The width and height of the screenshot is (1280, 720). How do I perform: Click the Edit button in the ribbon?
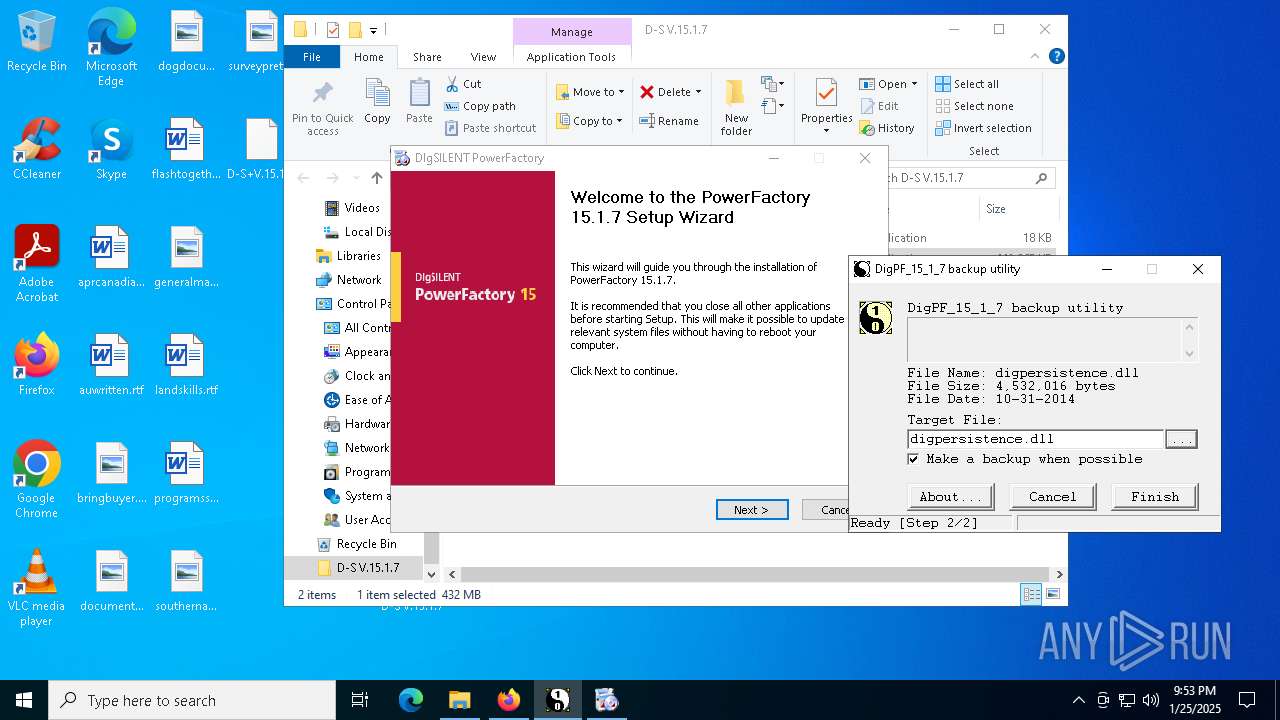tap(879, 106)
